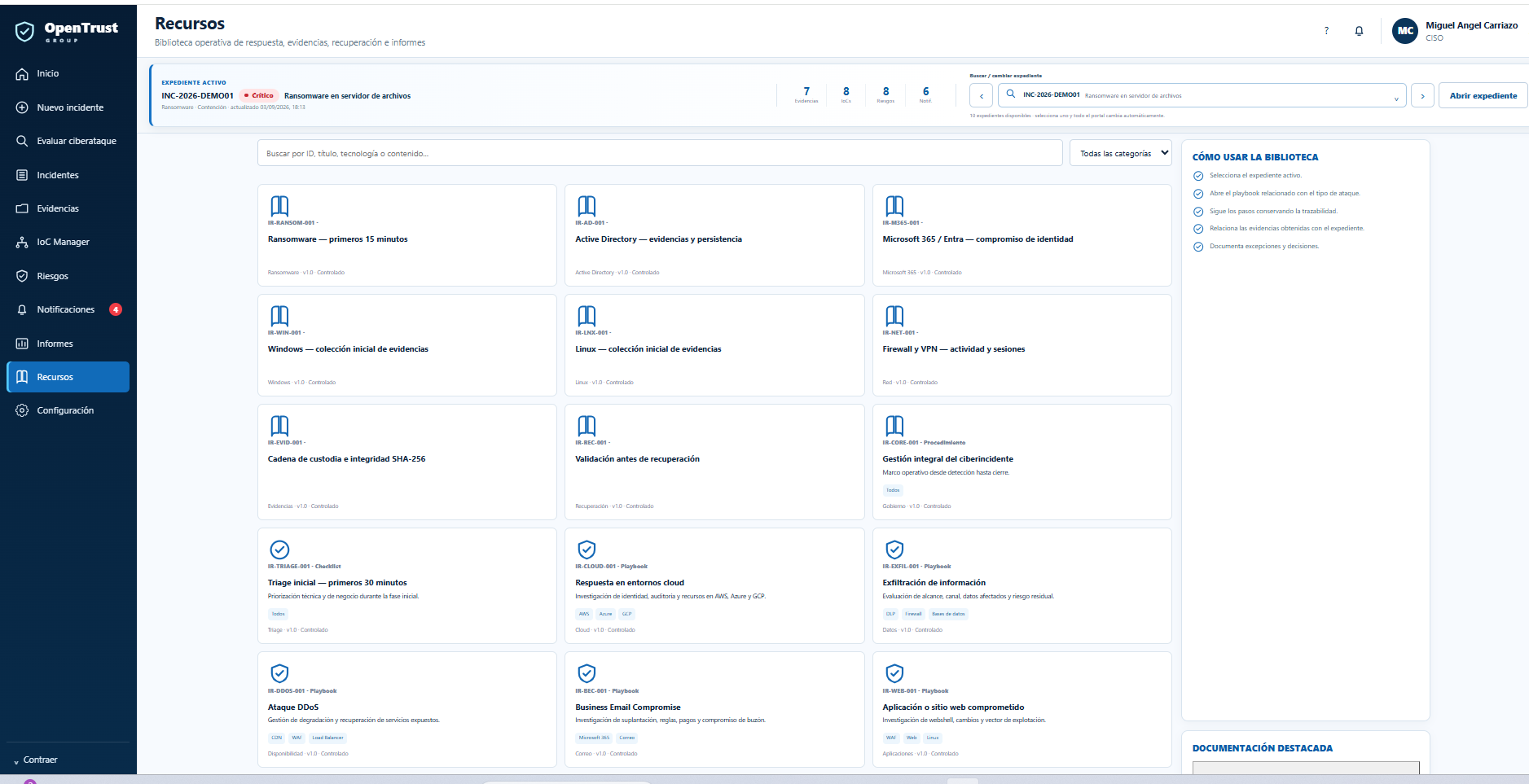The width and height of the screenshot is (1529, 784).
Task: Open IoC Manager in sidebar
Action: coord(68,242)
